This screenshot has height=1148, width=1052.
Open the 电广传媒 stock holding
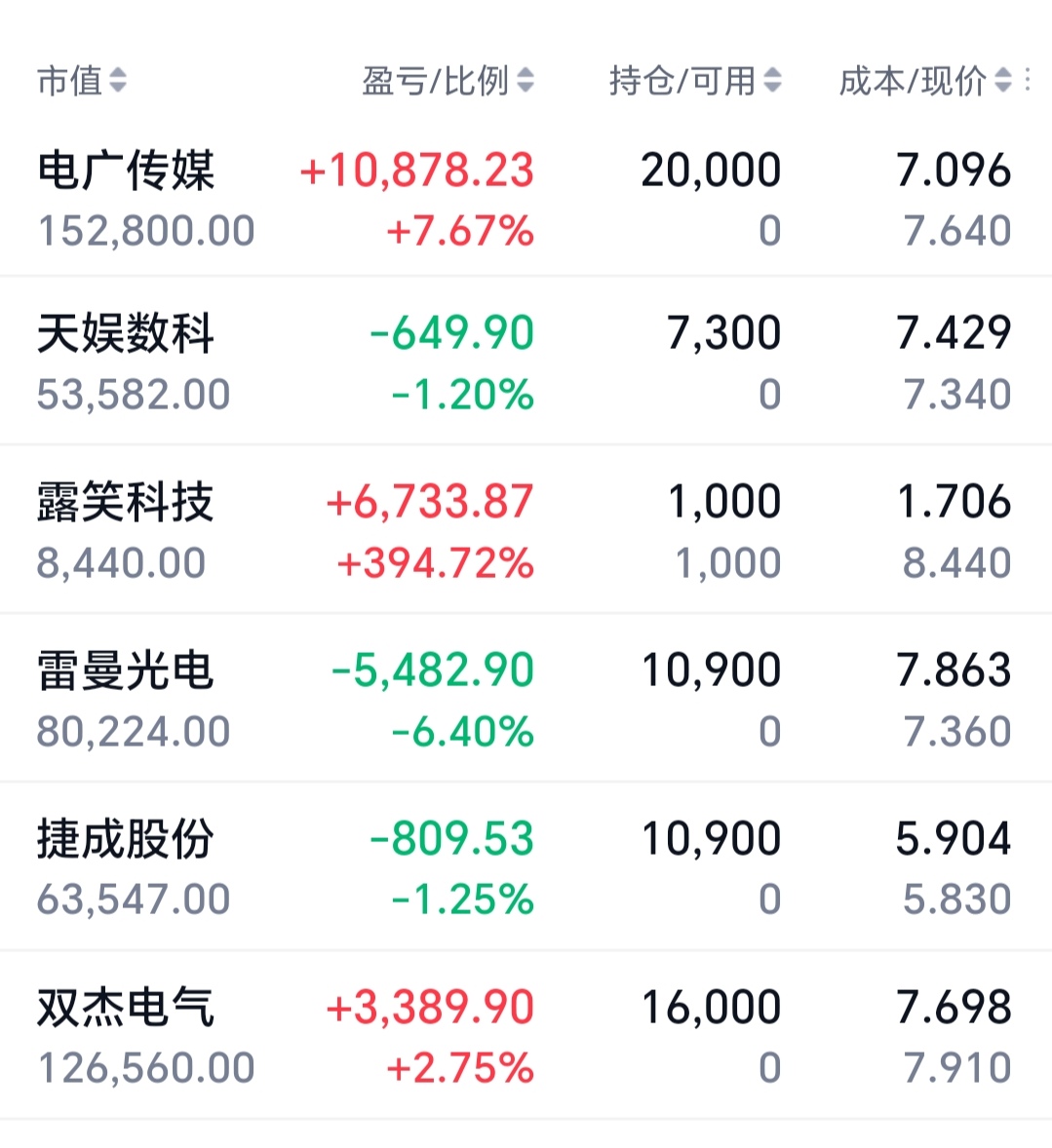pos(526,200)
